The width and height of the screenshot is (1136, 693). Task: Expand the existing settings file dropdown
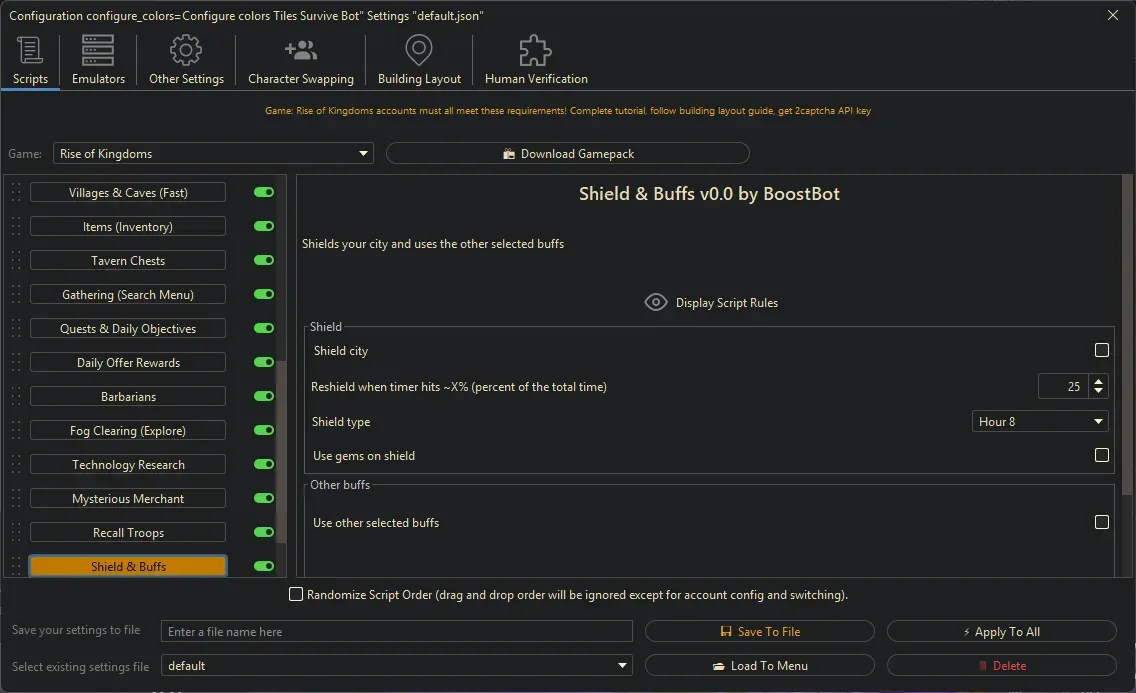tap(621, 665)
